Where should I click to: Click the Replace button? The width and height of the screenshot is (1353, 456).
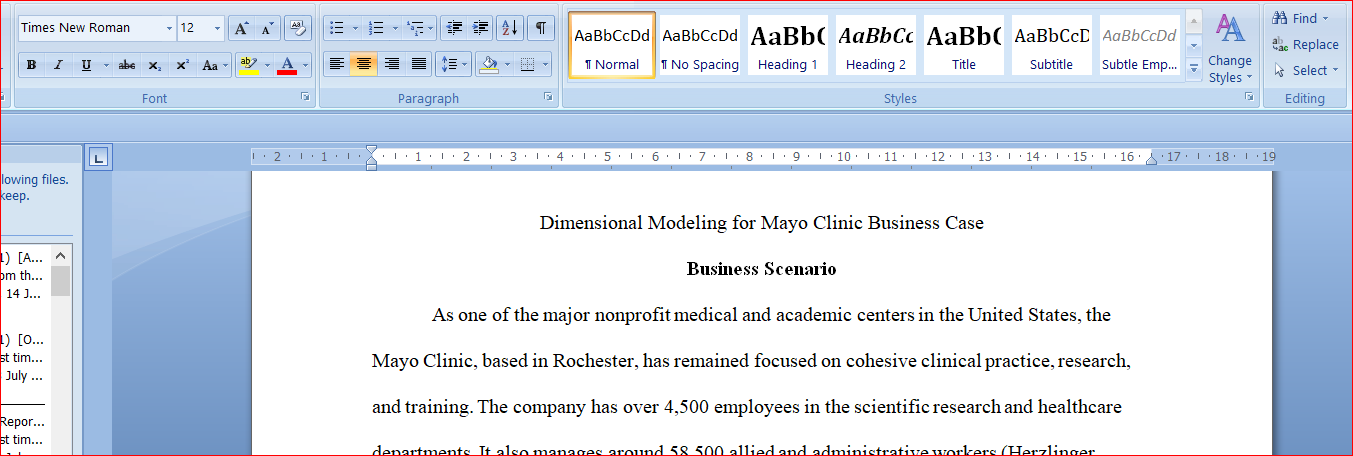click(1306, 44)
